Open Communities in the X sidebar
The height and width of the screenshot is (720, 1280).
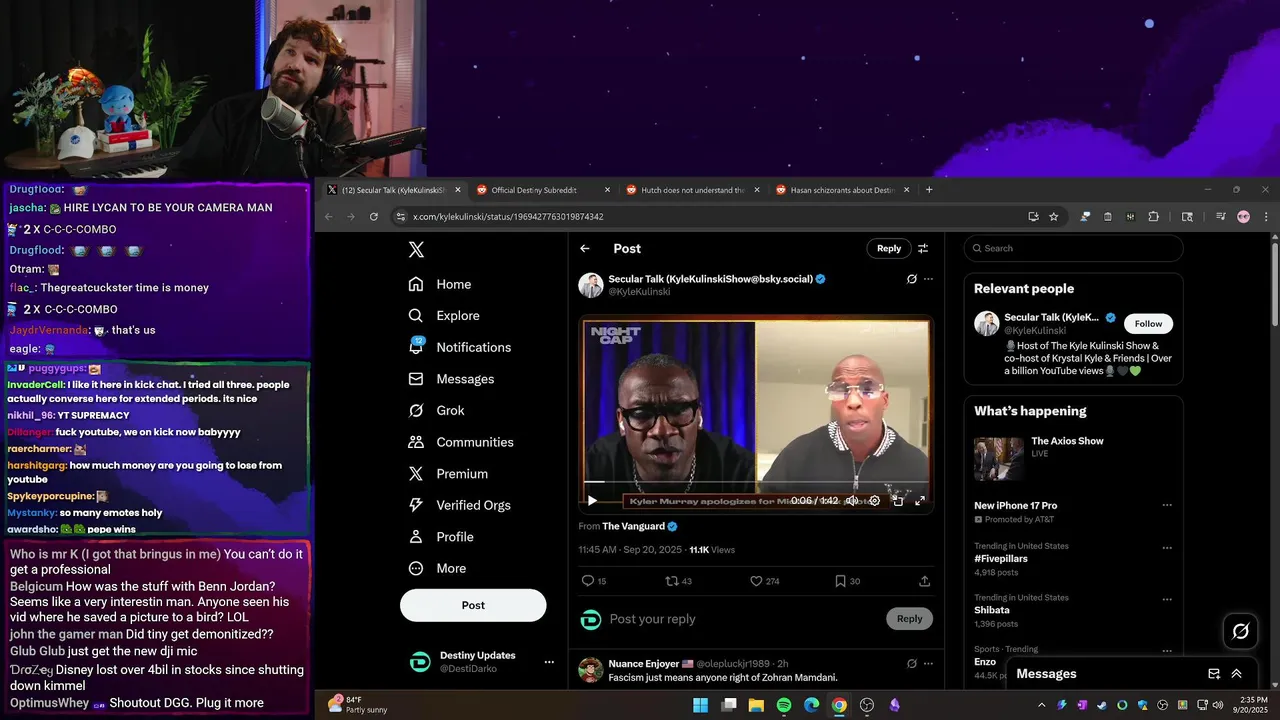tap(461, 442)
